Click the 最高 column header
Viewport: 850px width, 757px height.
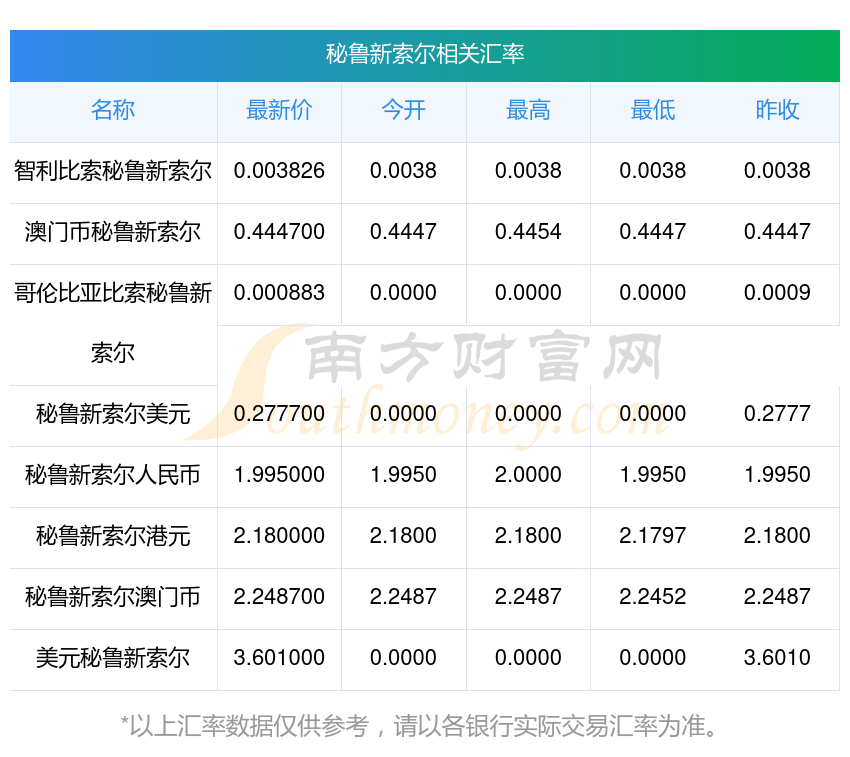529,110
